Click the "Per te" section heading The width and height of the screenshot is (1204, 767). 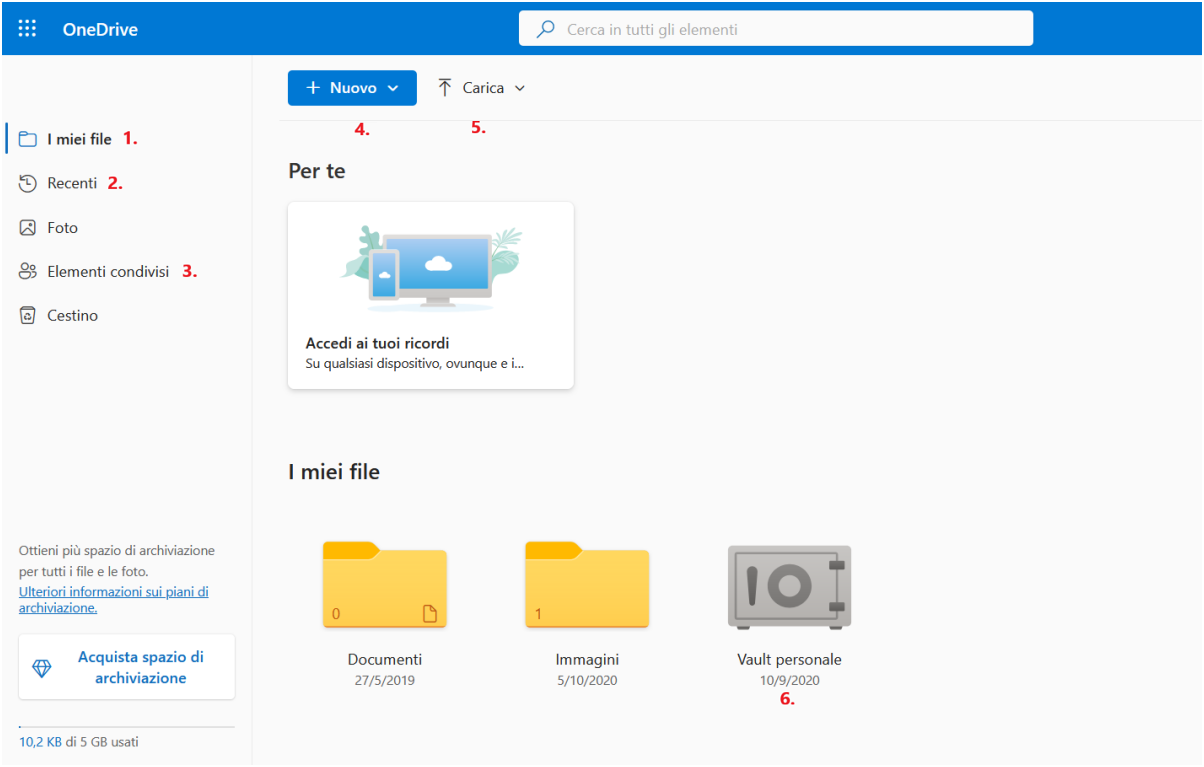pyautogui.click(x=317, y=171)
